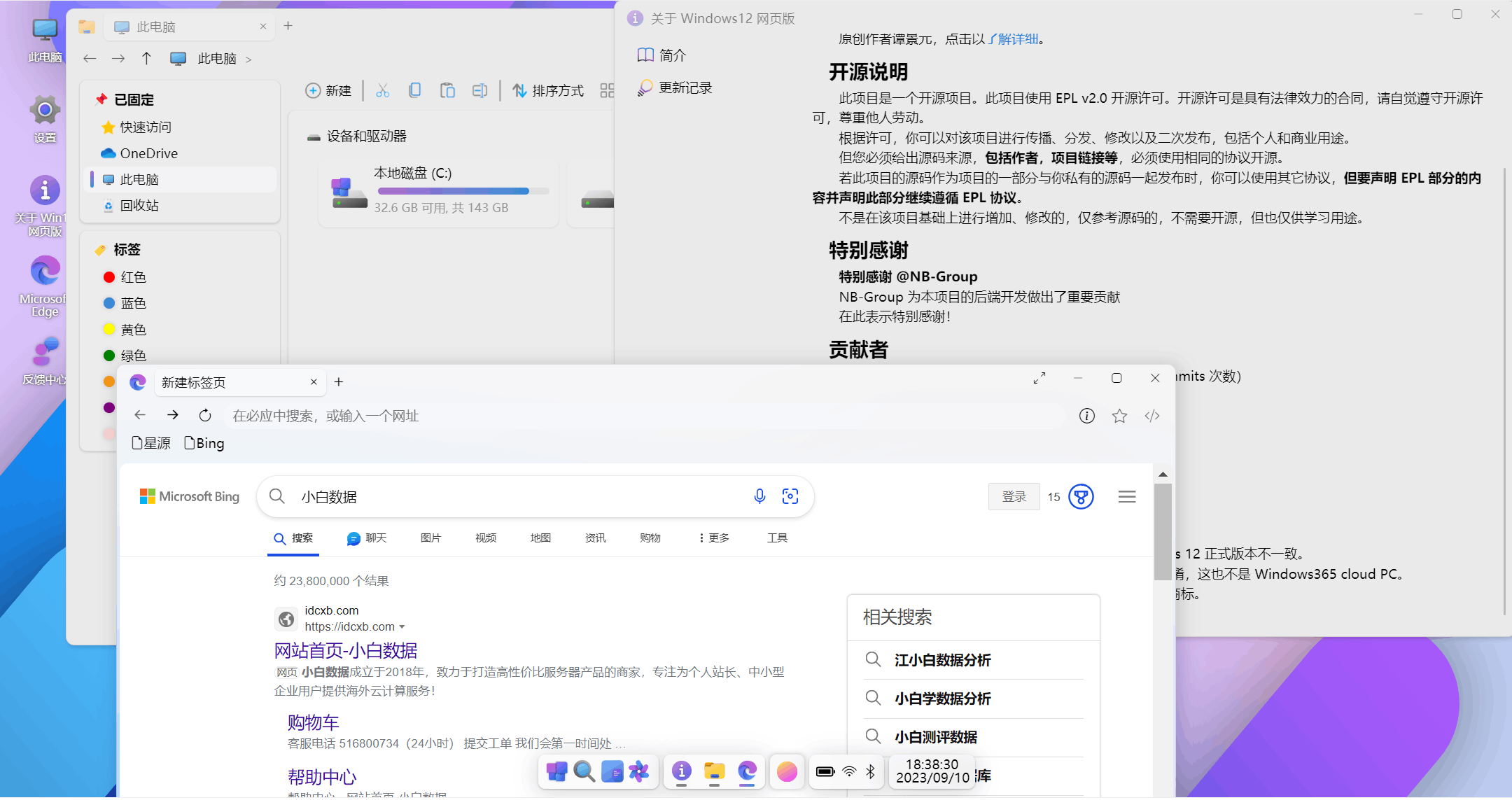Viewport: 1512px width, 800px height.
Task: Open the 网站首页-小白数据 search result
Action: (346, 651)
